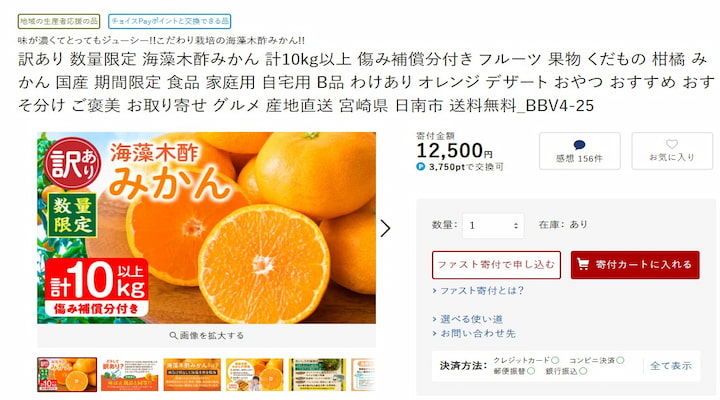Screen dimensions: 720x400
Task: Click the next image arrow
Action: (386, 228)
